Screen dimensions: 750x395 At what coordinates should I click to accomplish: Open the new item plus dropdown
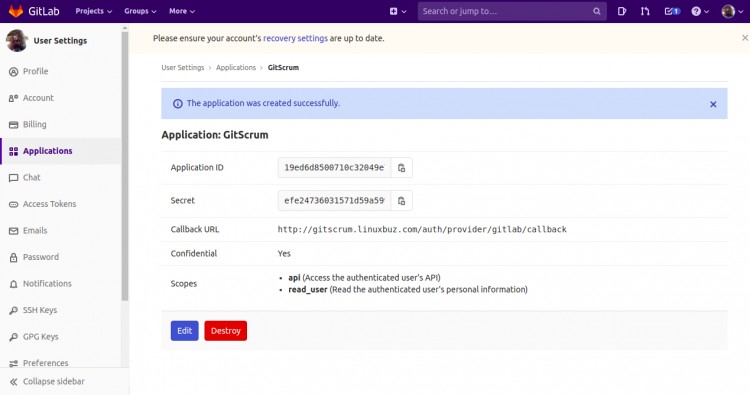398,11
